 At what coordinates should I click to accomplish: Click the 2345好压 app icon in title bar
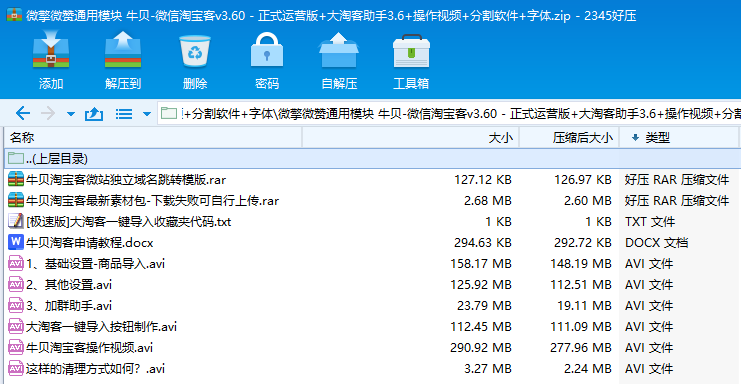pos(14,15)
